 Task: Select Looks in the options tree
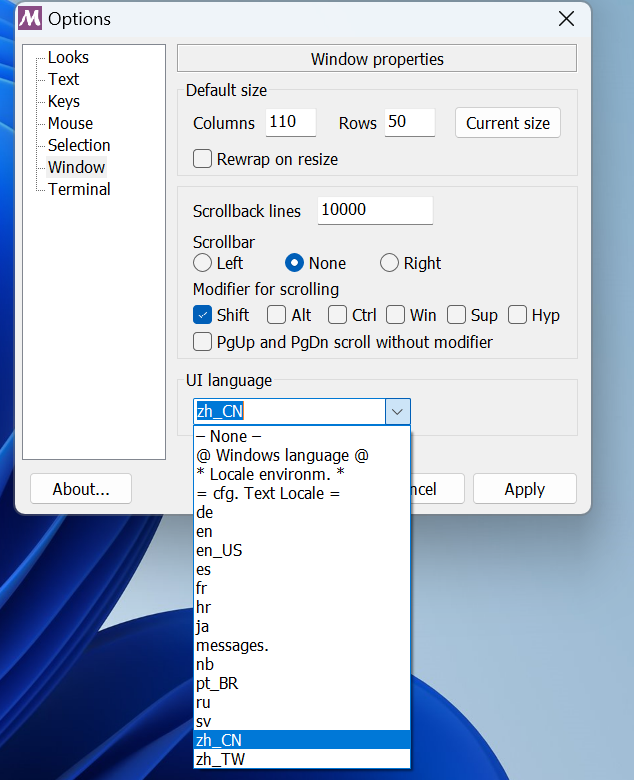(68, 57)
